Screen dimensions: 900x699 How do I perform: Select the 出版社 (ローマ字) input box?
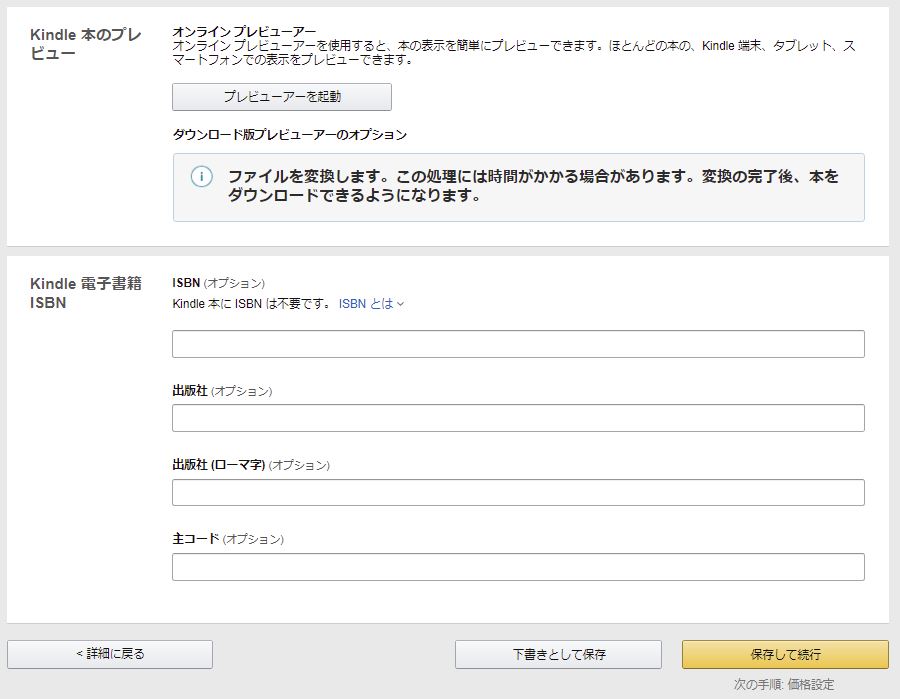tap(518, 492)
